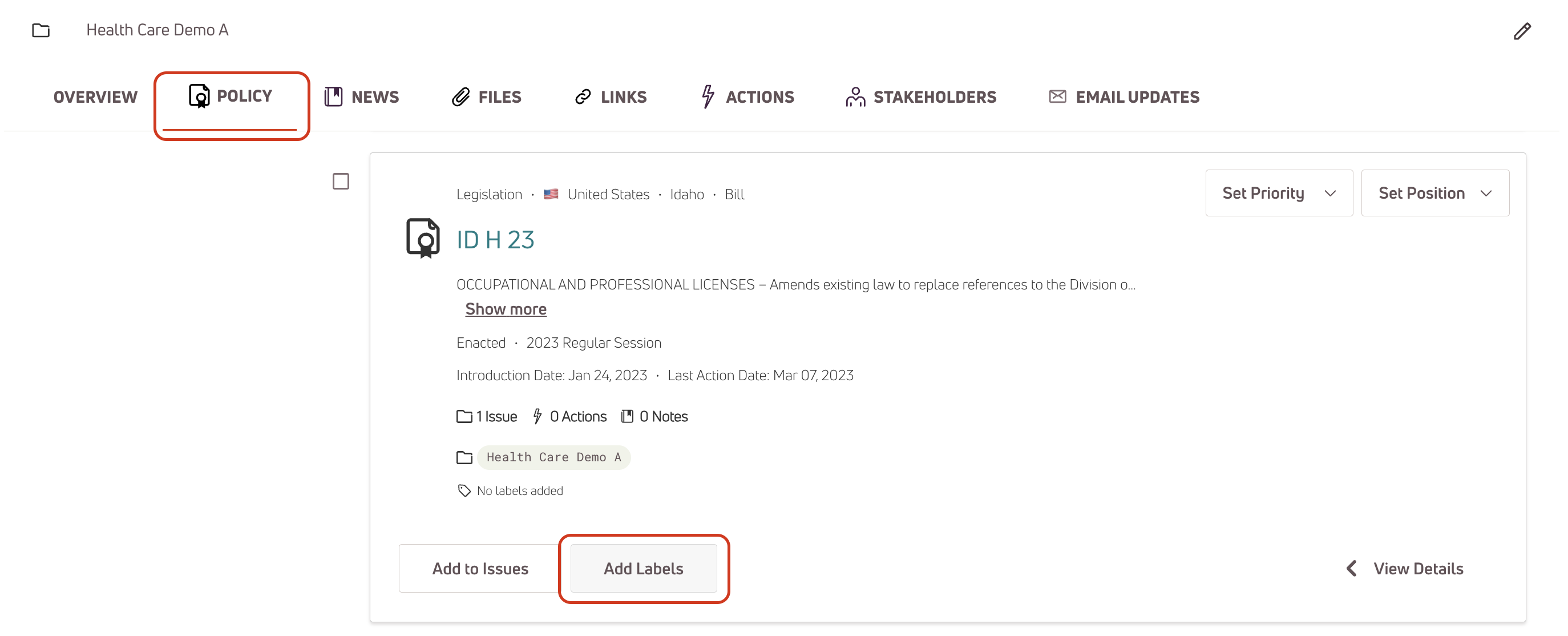Click View Details link
Image resolution: width=1568 pixels, height=636 pixels.
(1418, 569)
